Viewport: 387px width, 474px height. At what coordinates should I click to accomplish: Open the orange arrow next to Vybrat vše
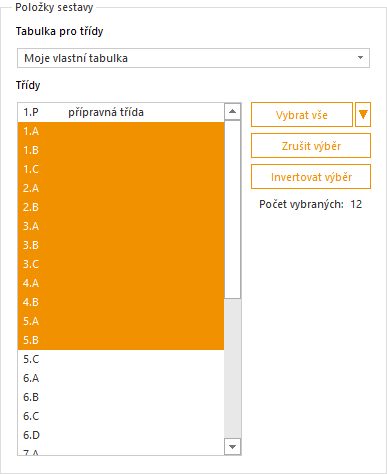[x=363, y=115]
